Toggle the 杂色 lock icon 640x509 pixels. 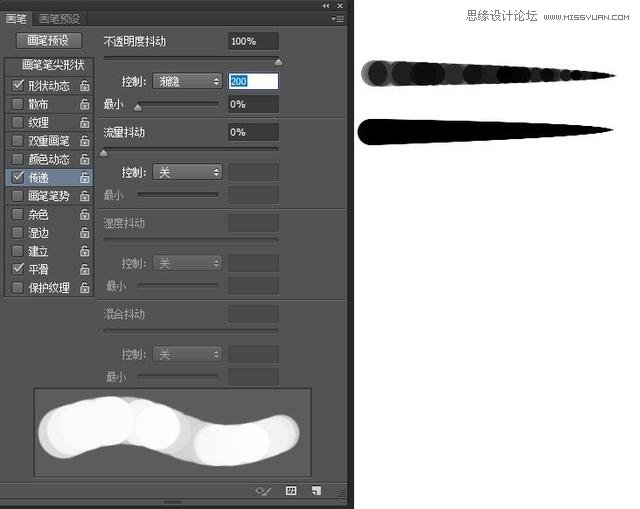(84, 214)
